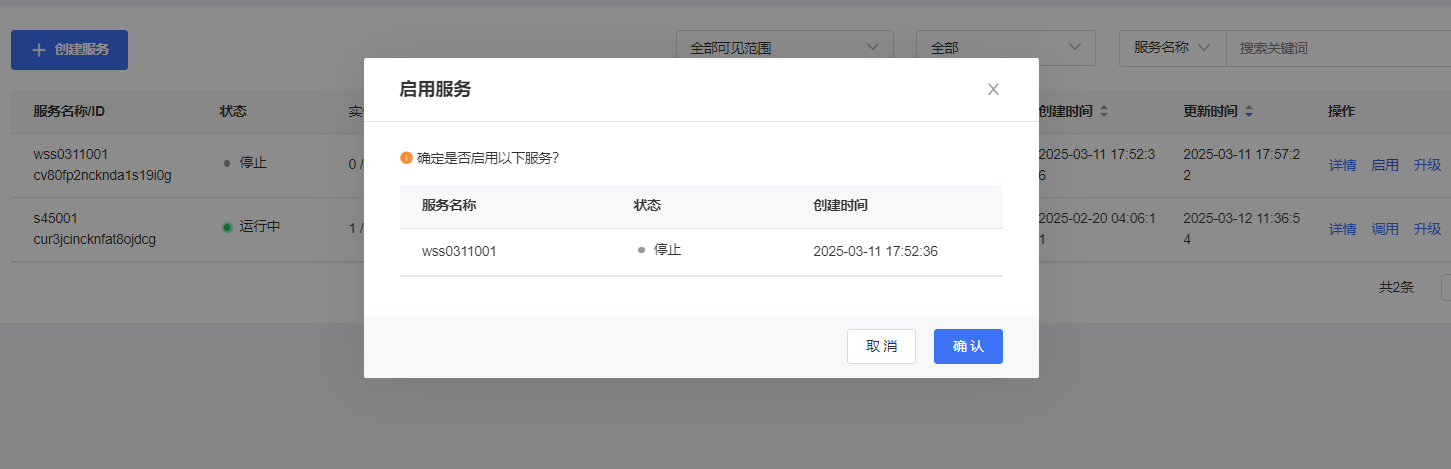Click the 创建服务 button
The height and width of the screenshot is (469, 1451).
69,49
